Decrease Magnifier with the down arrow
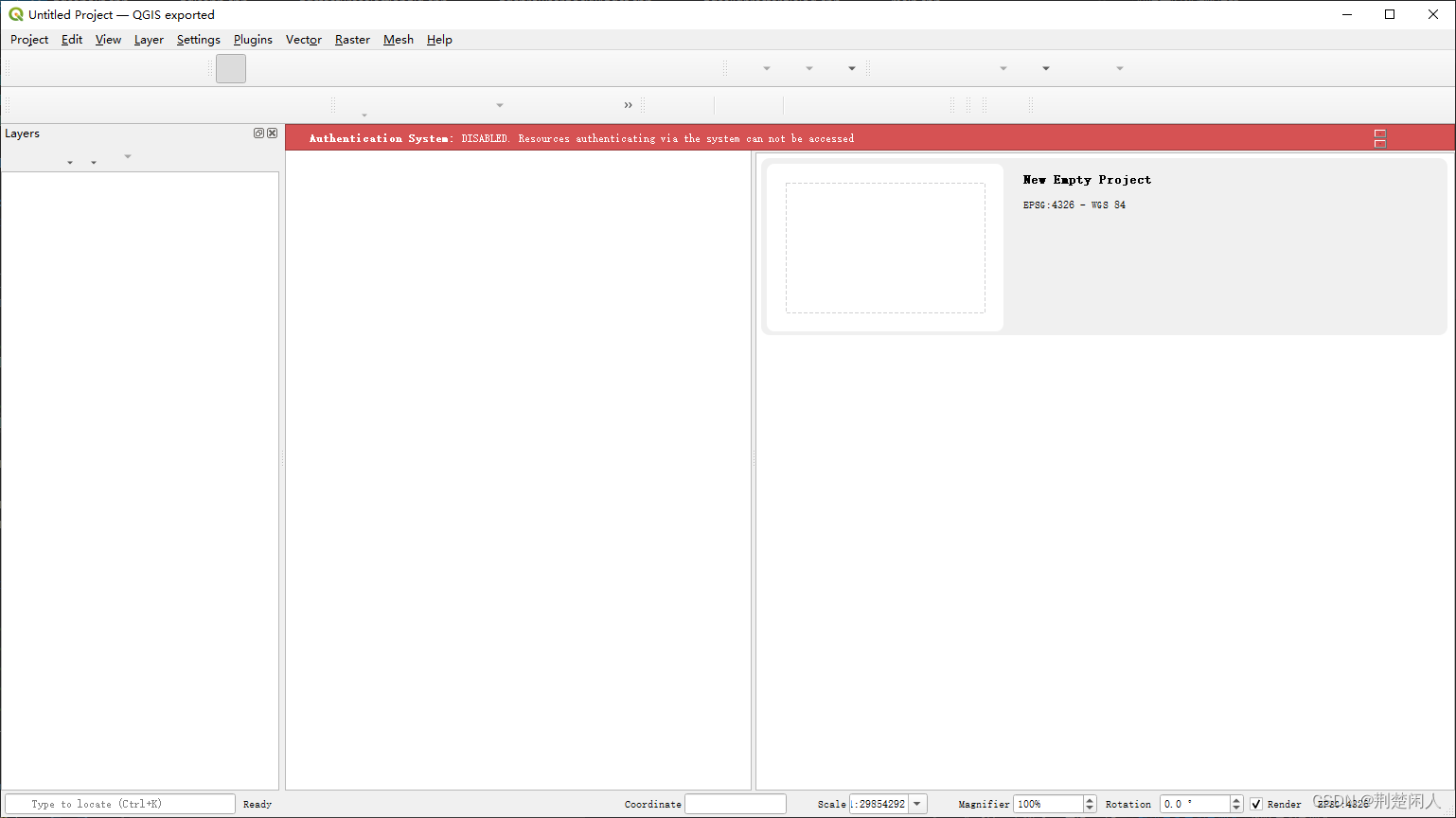The image size is (1456, 818). (x=1090, y=809)
